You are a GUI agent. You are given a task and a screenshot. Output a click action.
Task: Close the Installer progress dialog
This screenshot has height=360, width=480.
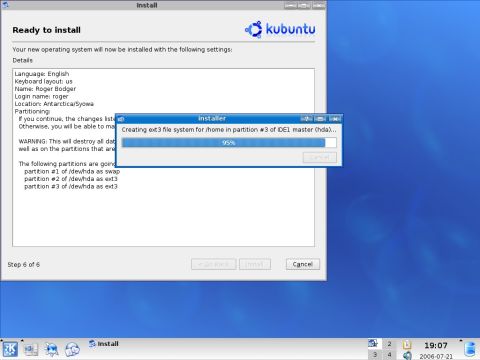pyautogui.click(x=335, y=119)
